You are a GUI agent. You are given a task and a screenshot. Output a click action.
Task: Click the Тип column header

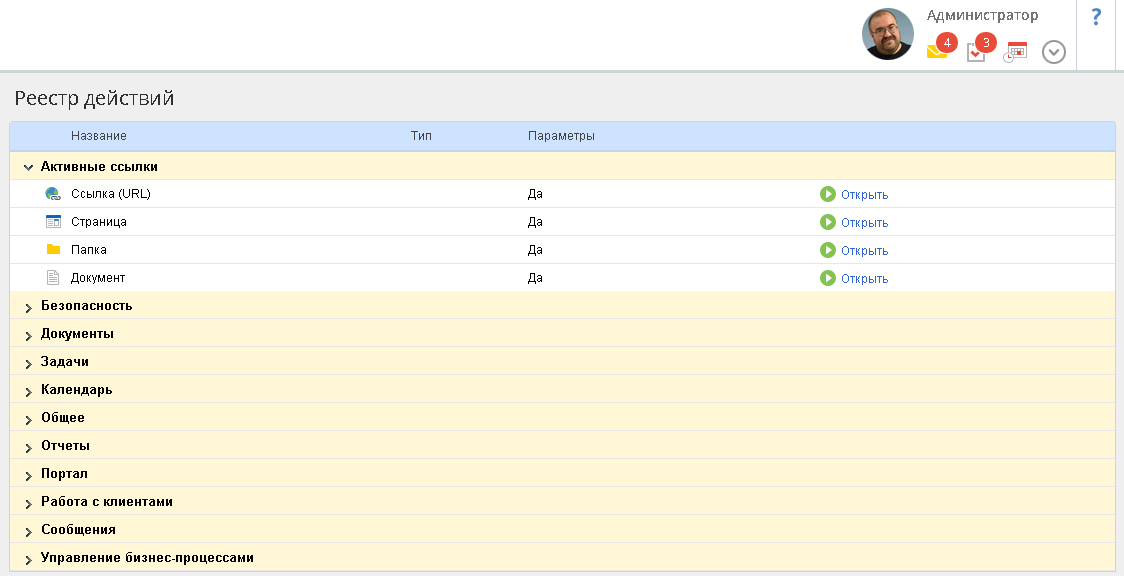422,135
